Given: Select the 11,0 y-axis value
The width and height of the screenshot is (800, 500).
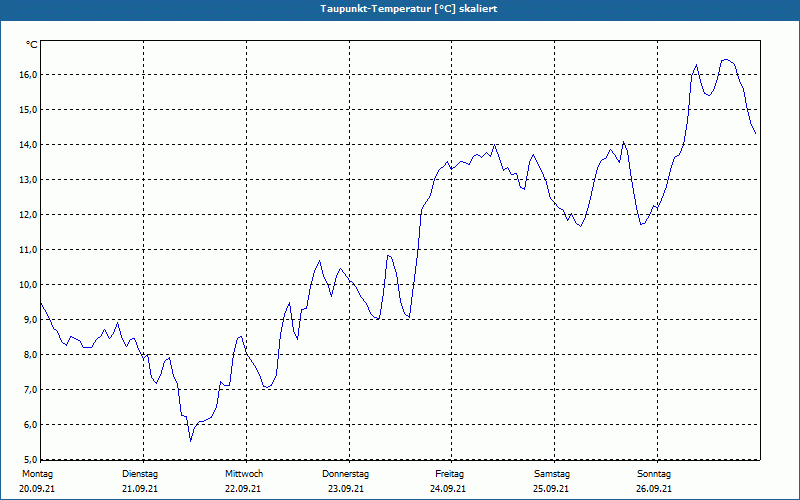Looking at the screenshot, I should click(x=29, y=249).
